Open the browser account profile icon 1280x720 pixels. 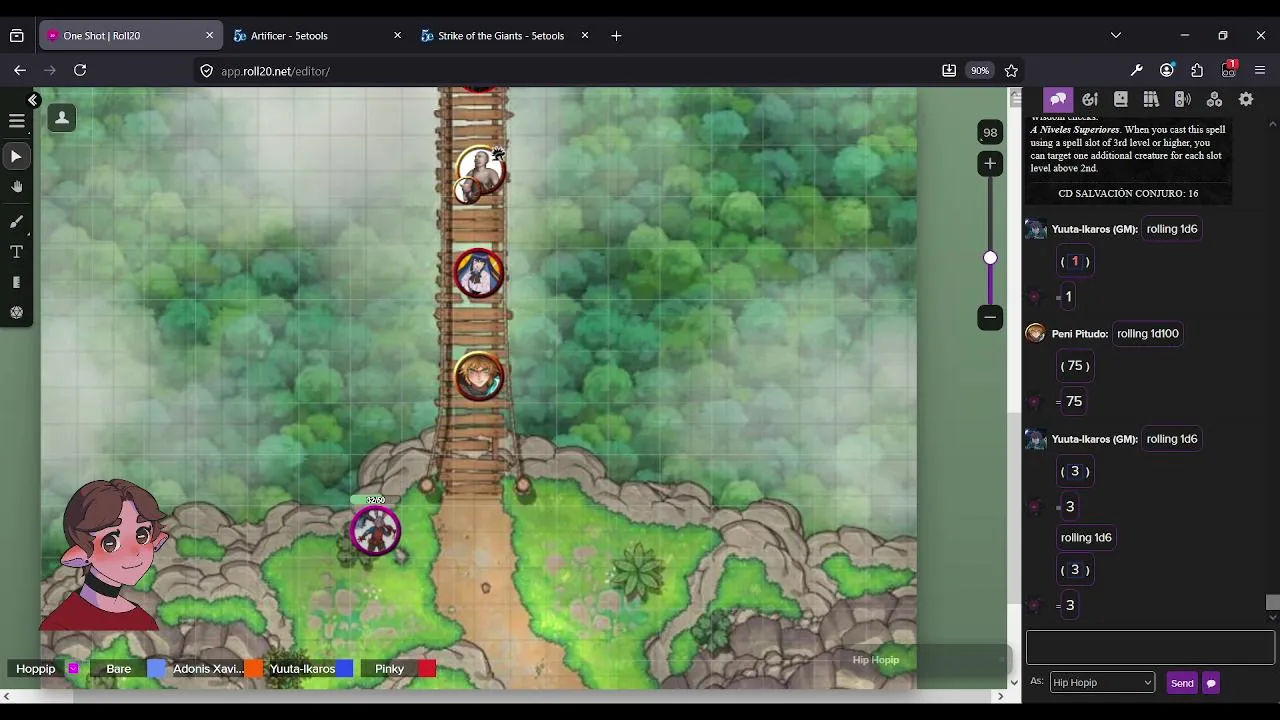click(x=1167, y=70)
